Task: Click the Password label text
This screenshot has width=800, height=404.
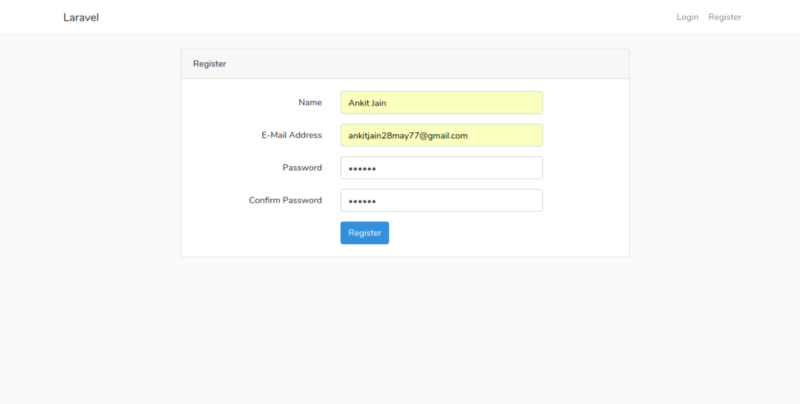Action: click(302, 168)
